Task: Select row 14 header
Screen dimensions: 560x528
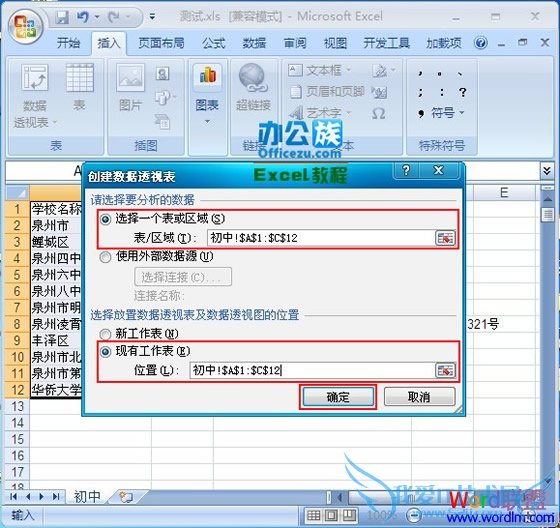Action: 17,423
